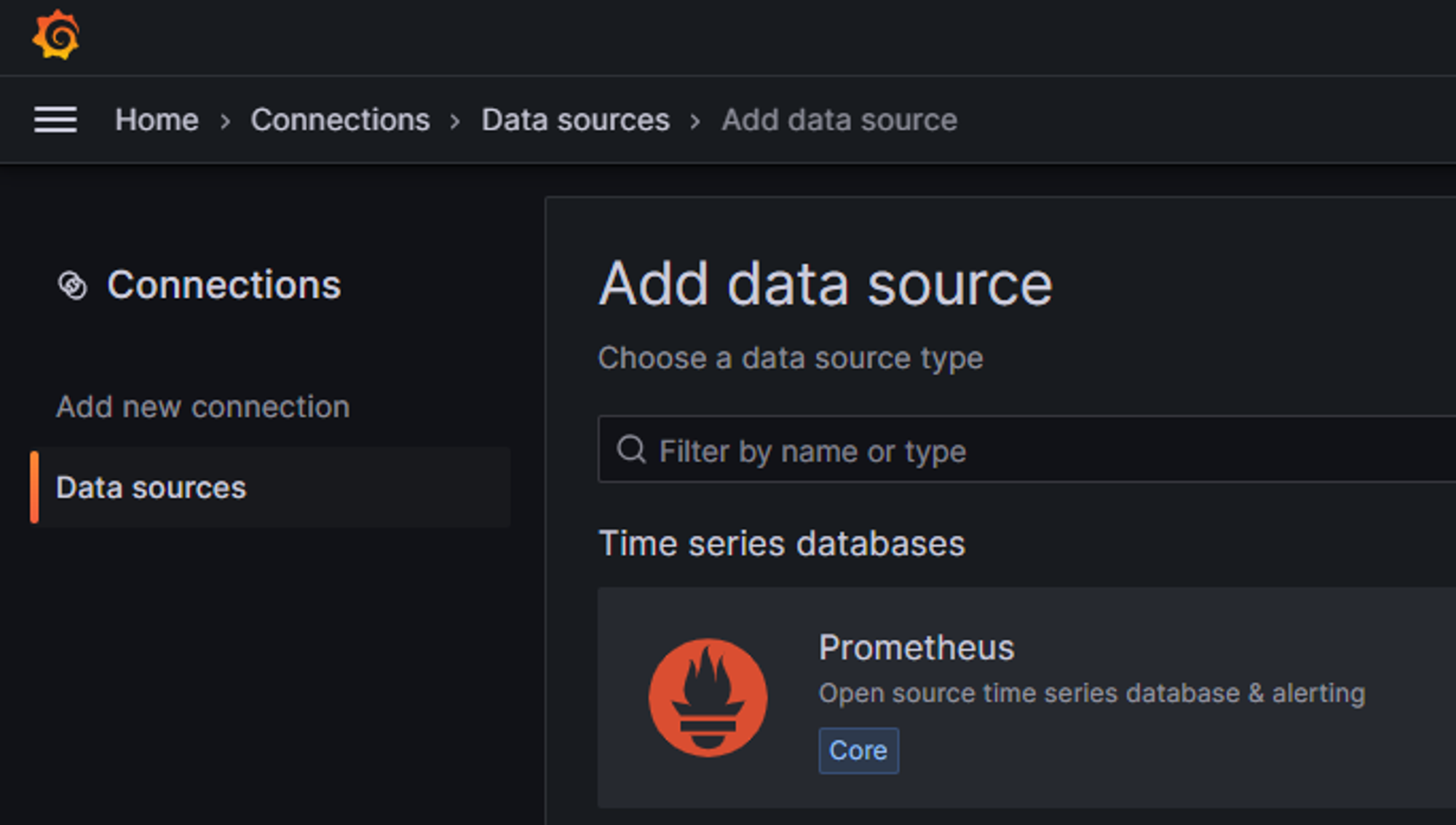Select Data sources sidebar item
Screen dimensions: 1456x825
coord(151,488)
